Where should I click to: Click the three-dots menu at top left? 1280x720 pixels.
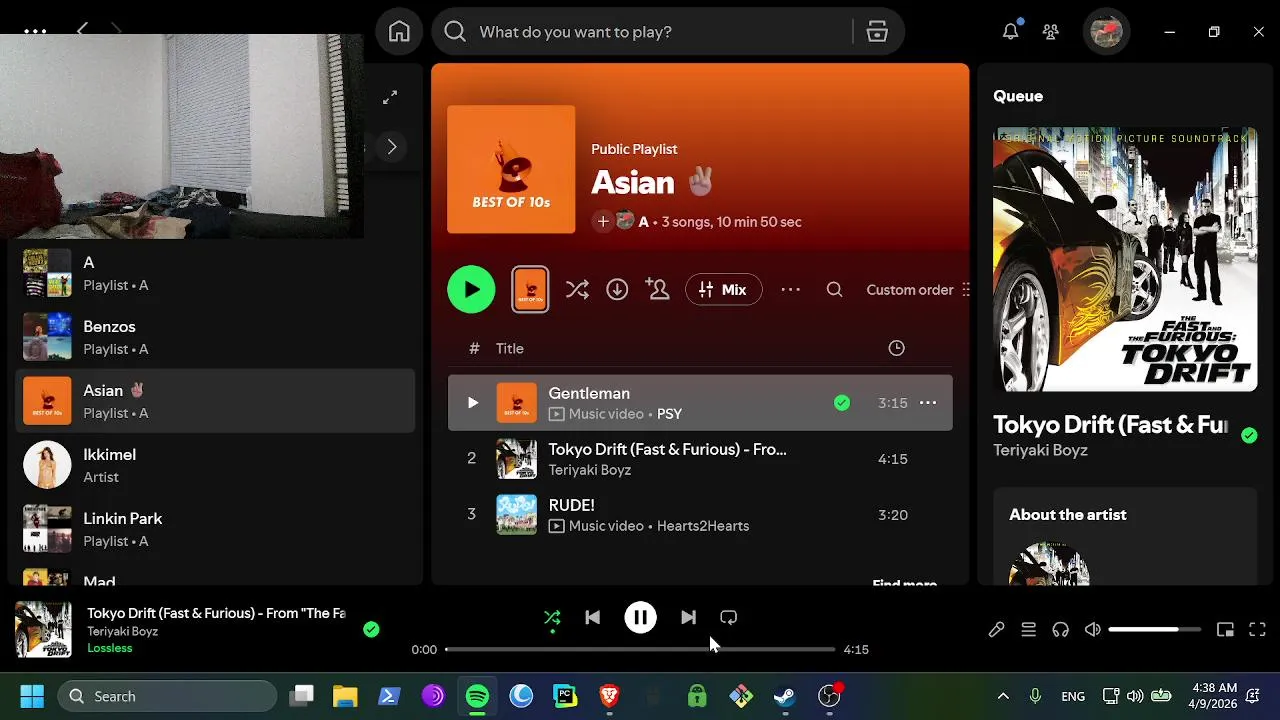pos(35,32)
